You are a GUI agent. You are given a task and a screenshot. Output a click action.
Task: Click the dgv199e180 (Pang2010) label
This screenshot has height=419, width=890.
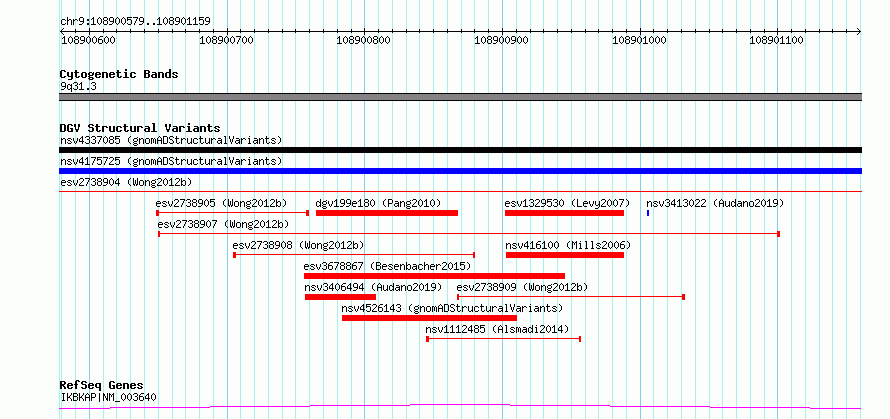tap(378, 203)
